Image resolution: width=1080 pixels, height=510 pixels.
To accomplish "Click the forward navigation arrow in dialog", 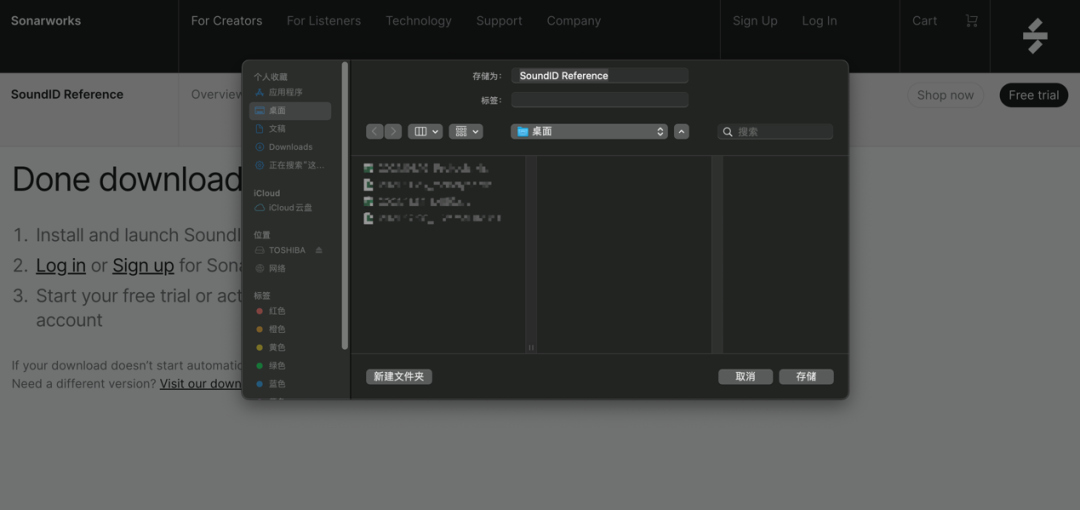I will tap(393, 132).
